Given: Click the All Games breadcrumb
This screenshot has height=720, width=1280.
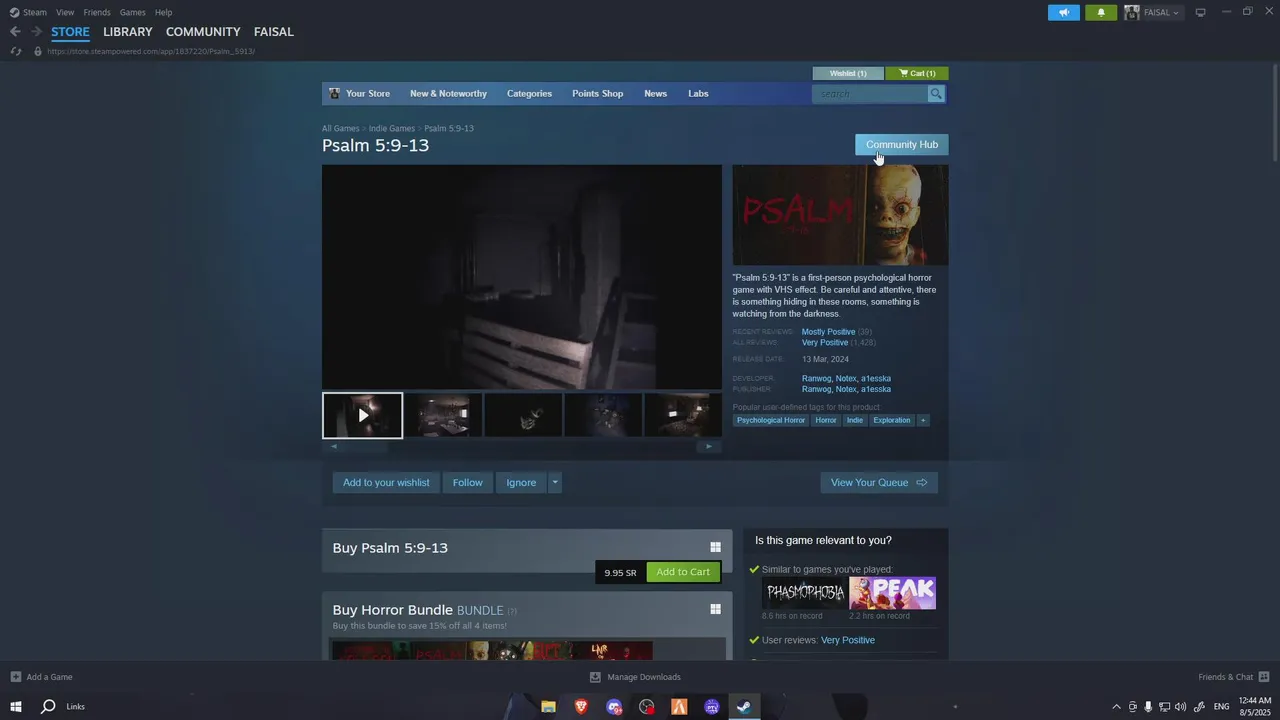Looking at the screenshot, I should [340, 129].
